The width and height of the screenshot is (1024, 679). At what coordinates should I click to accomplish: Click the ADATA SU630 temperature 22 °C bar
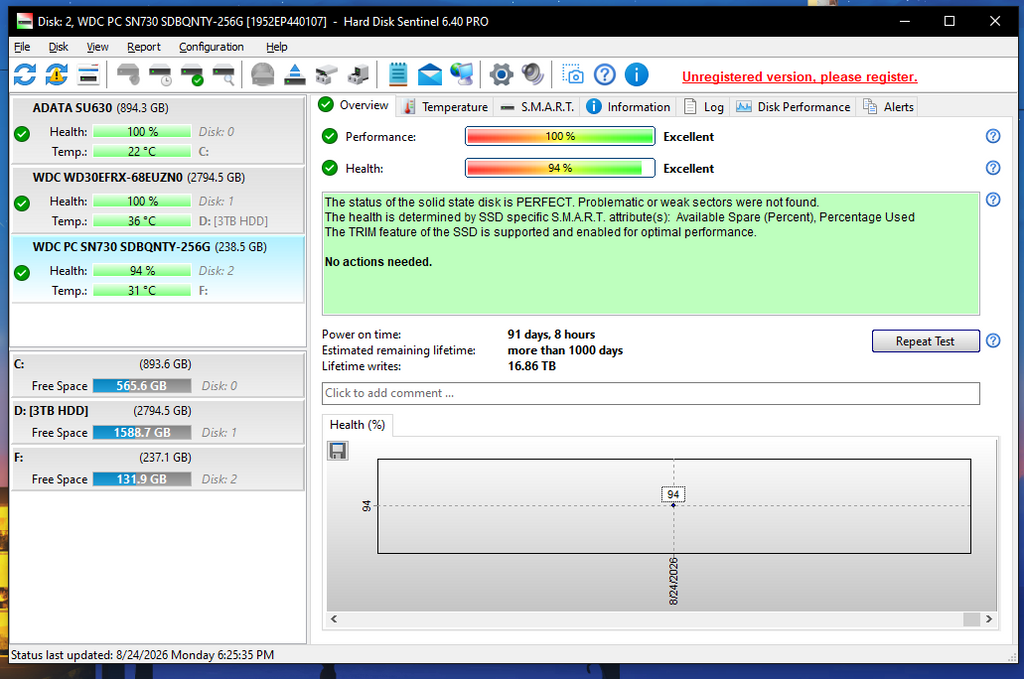[142, 151]
